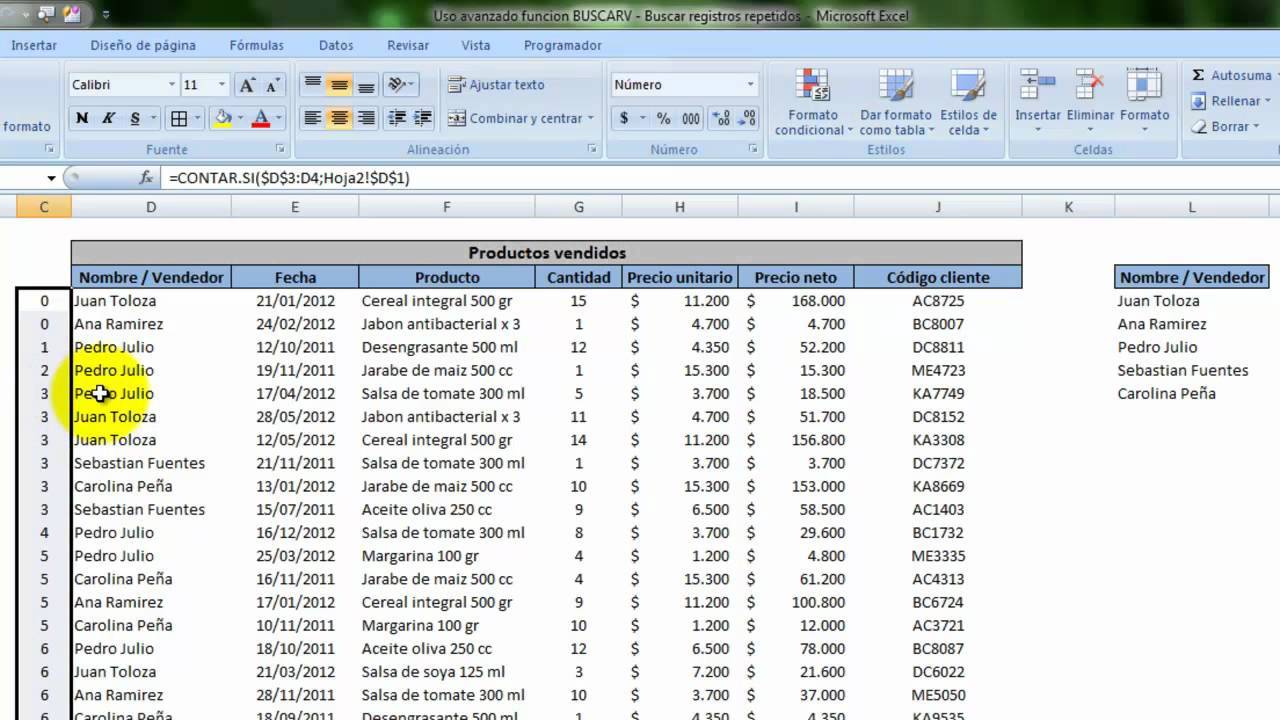
Task: Click the align text left icon
Action: (x=312, y=118)
